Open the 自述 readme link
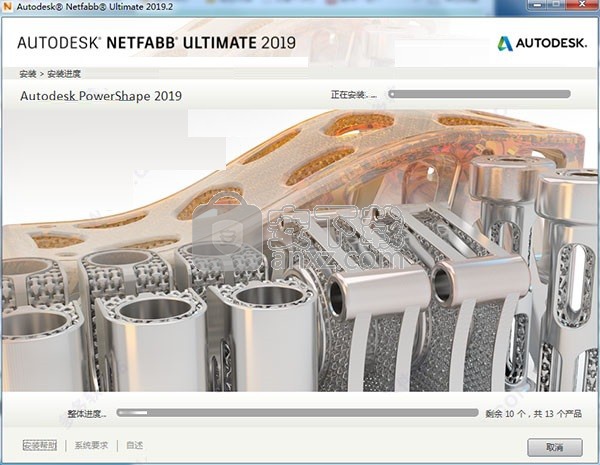This screenshot has height=465, width=600. pos(135,445)
